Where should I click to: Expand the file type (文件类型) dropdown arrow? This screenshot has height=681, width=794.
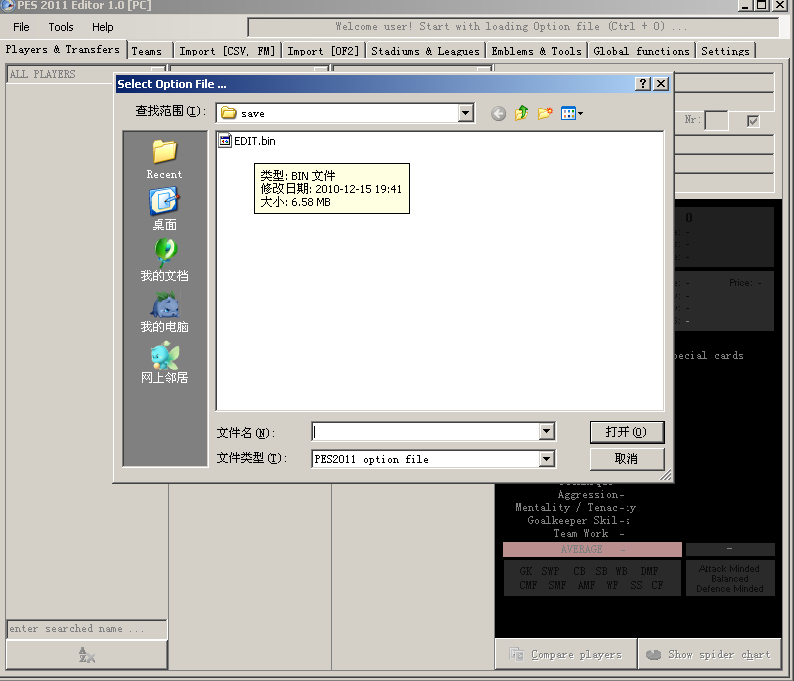(x=546, y=459)
